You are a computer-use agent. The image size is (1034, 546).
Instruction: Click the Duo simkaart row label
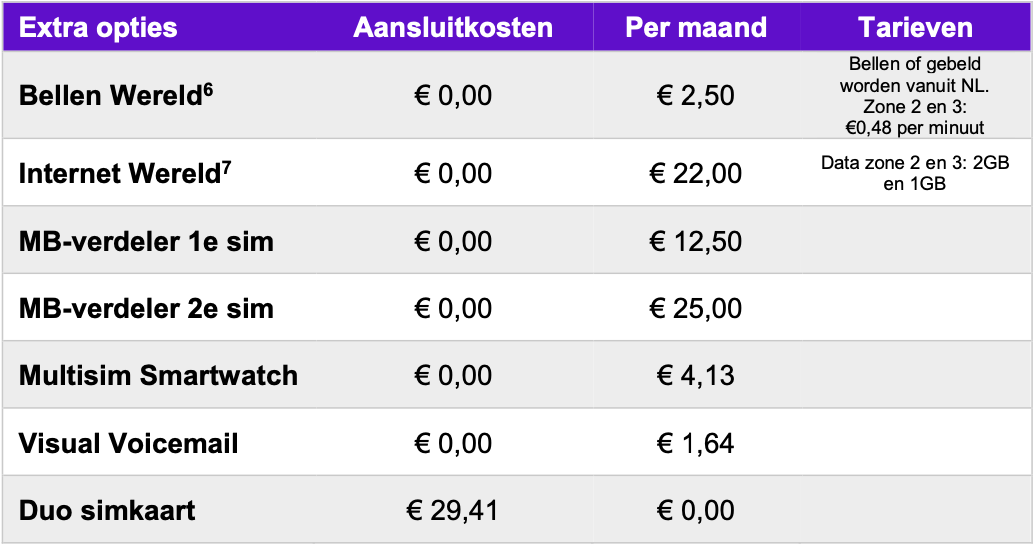pyautogui.click(x=107, y=510)
